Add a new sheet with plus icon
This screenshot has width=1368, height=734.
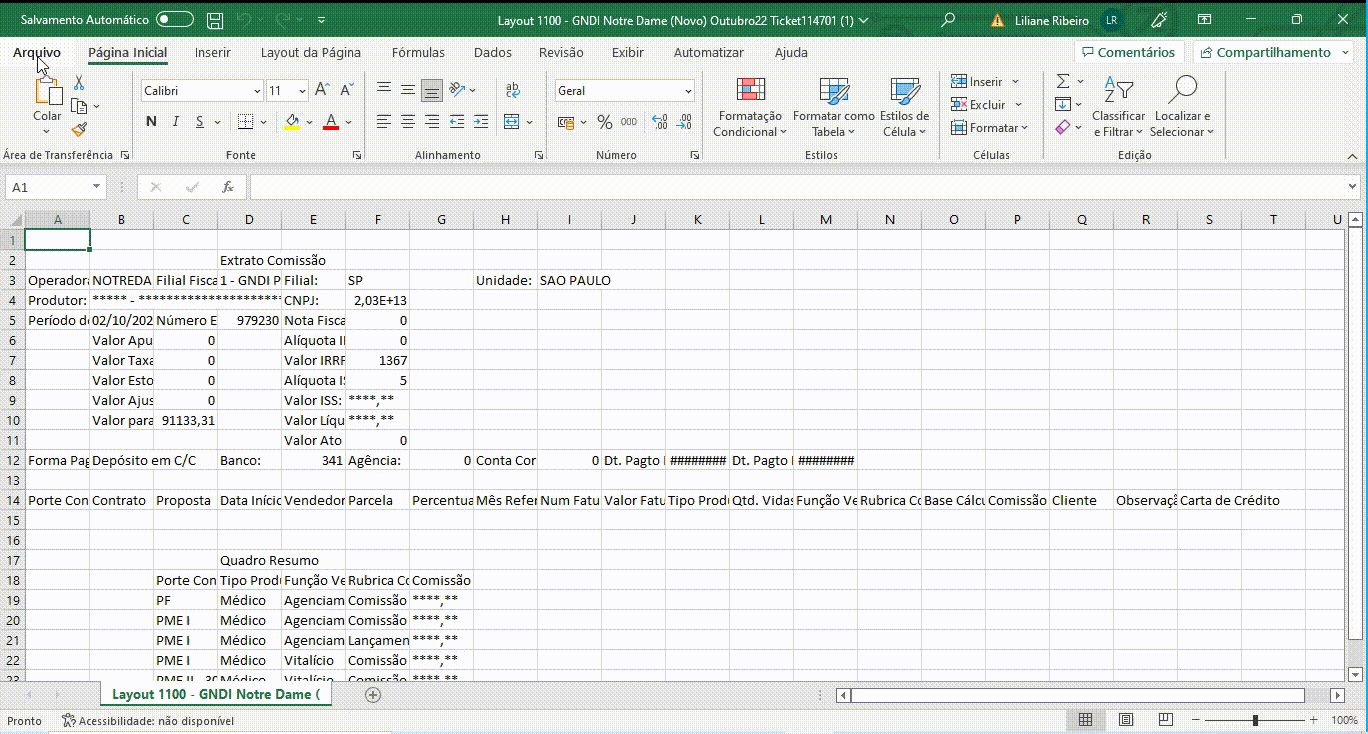click(373, 694)
